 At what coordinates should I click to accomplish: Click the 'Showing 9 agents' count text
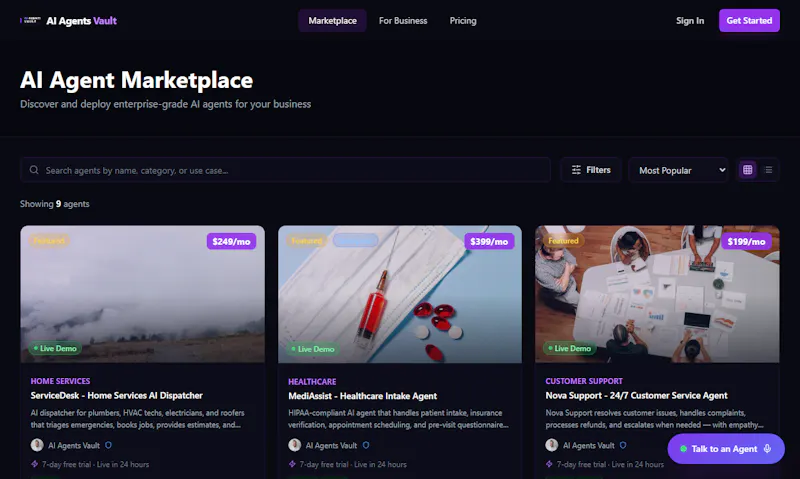pos(55,204)
